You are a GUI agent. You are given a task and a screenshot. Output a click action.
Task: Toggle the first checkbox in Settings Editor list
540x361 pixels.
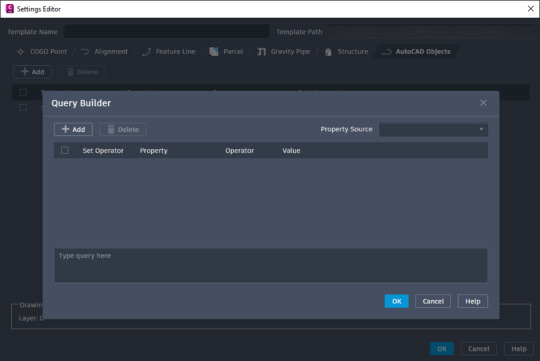[x=23, y=92]
